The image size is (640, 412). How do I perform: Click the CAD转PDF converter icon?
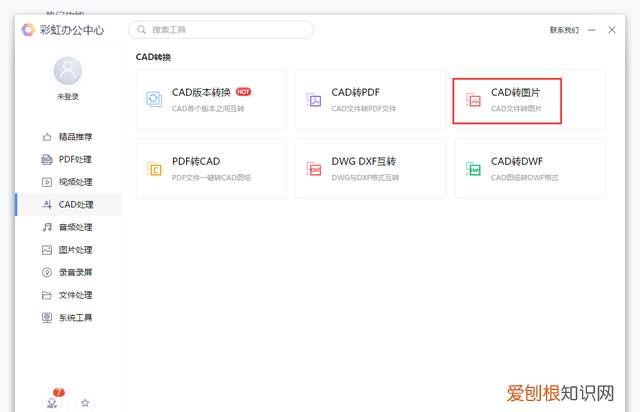coord(314,100)
